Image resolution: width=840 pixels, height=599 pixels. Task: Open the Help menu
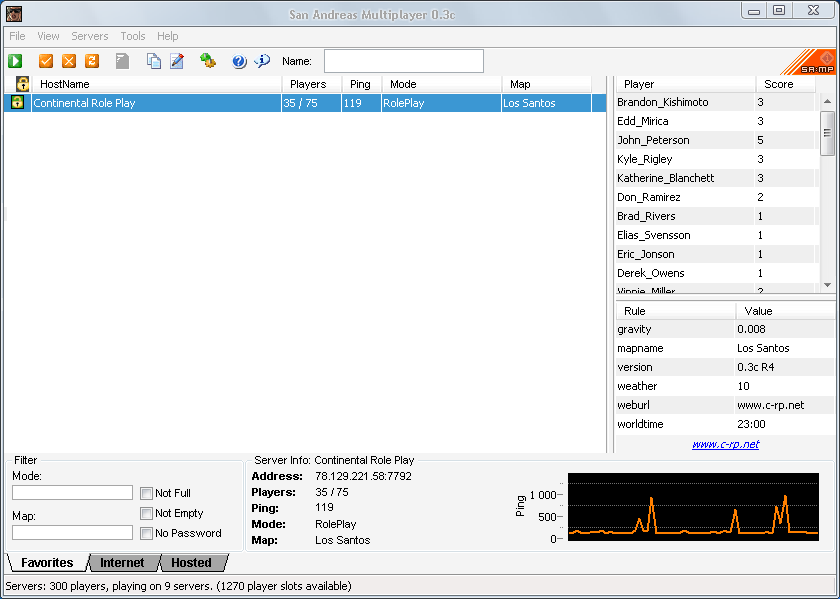pos(168,36)
